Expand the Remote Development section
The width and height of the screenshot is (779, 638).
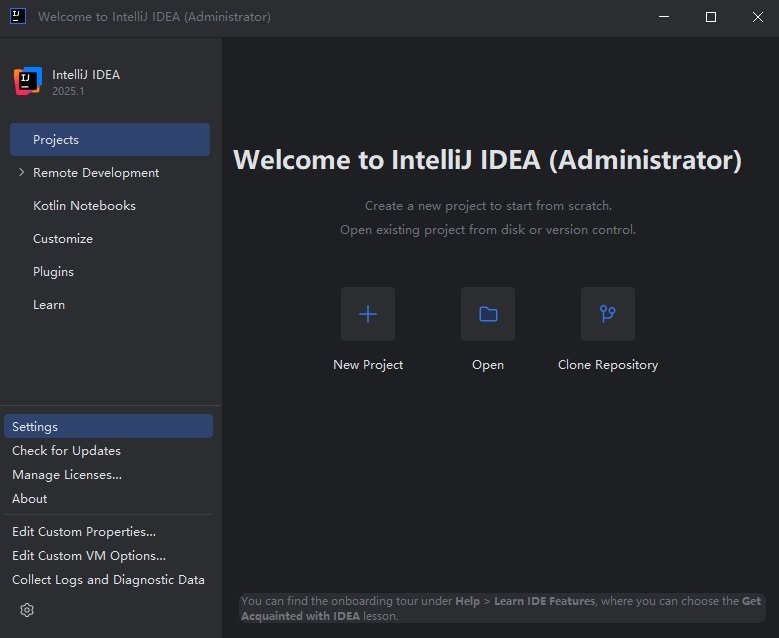[22, 173]
